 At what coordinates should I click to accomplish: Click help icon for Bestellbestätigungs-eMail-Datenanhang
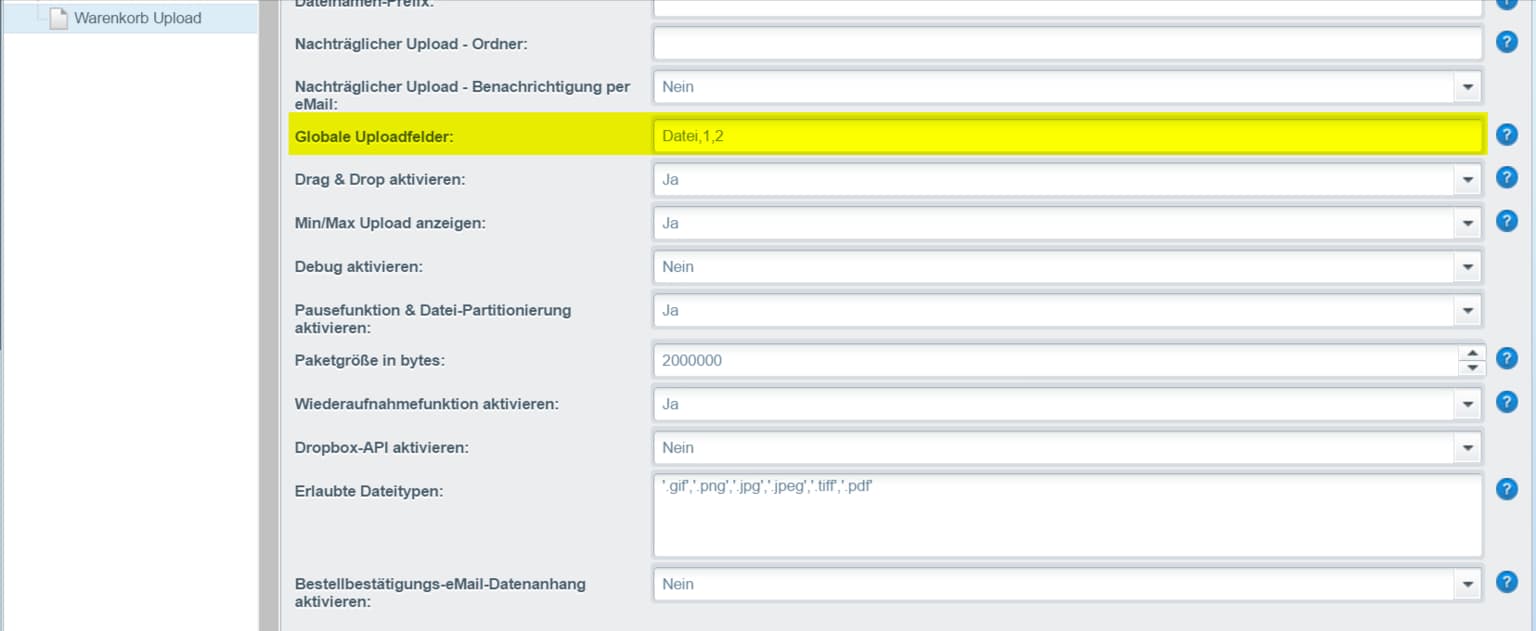coord(1506,582)
